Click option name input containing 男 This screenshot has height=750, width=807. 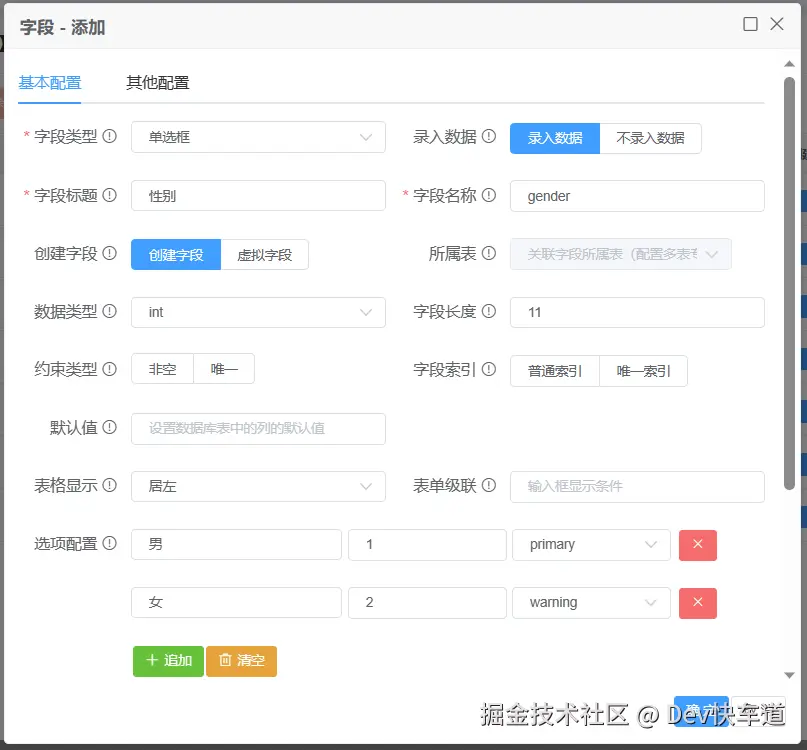point(236,545)
